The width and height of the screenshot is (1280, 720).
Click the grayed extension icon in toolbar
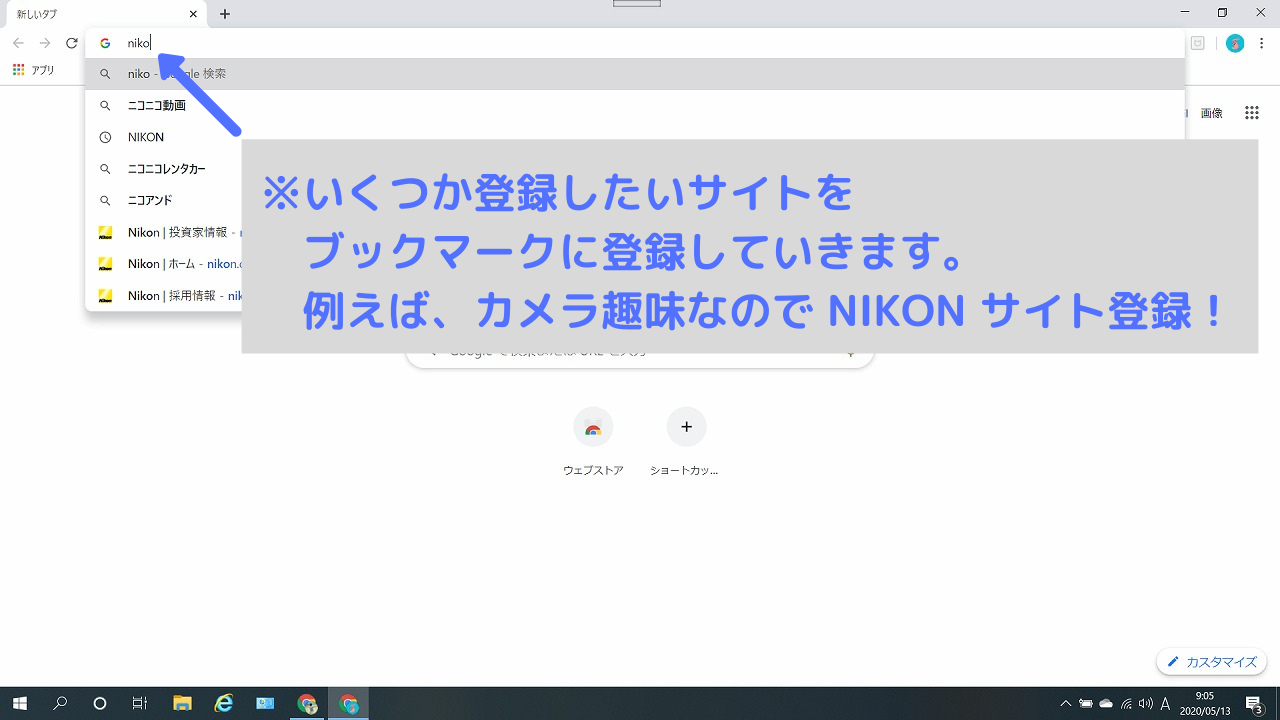coord(1197,43)
